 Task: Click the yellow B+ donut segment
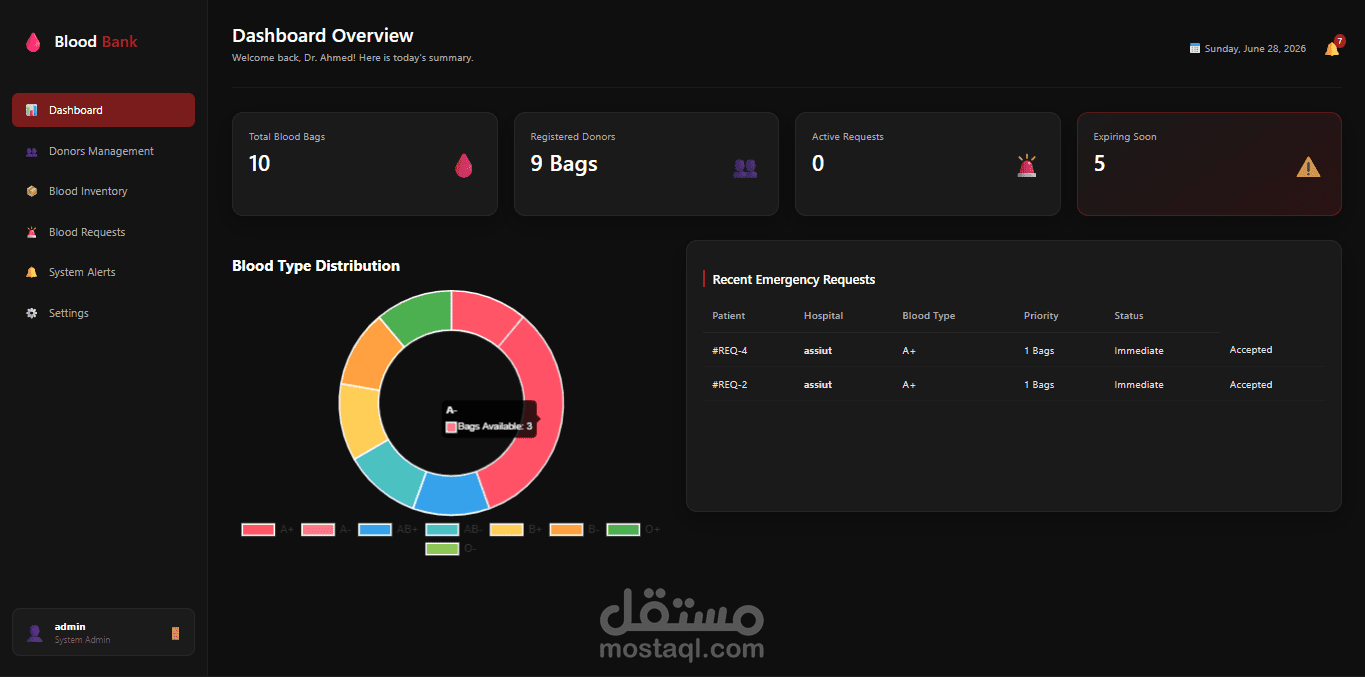point(360,420)
